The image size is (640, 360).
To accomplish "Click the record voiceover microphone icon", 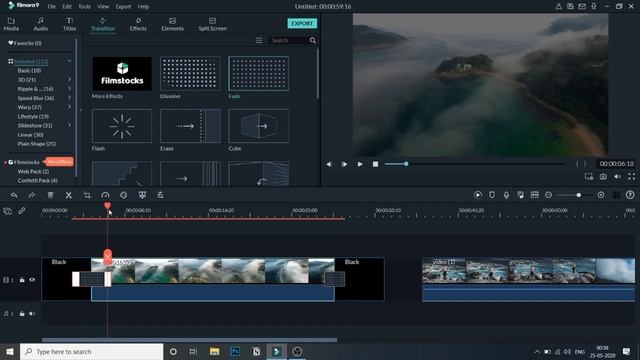I will [506, 195].
